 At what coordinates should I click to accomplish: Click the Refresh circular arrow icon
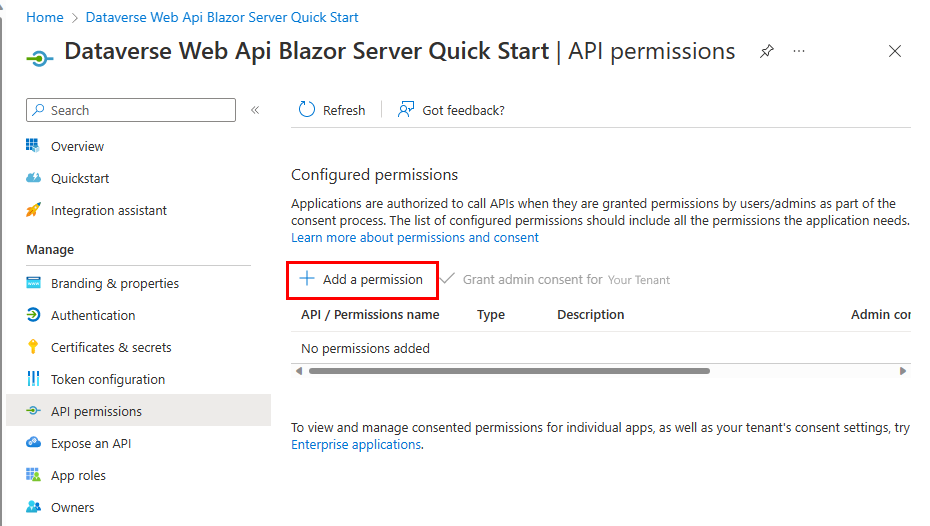[x=307, y=110]
